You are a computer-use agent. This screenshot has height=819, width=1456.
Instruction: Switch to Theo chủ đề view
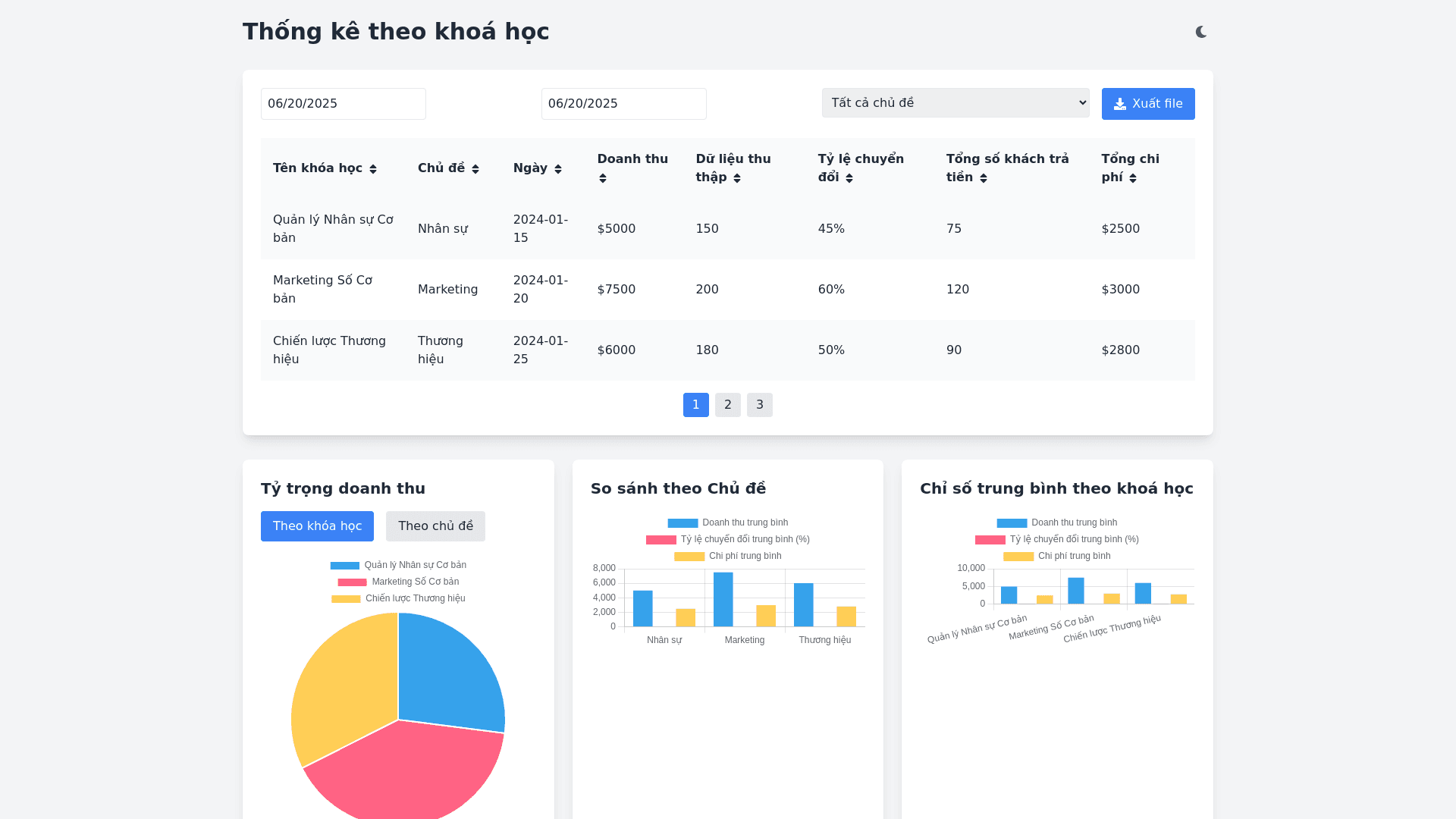[x=435, y=526]
